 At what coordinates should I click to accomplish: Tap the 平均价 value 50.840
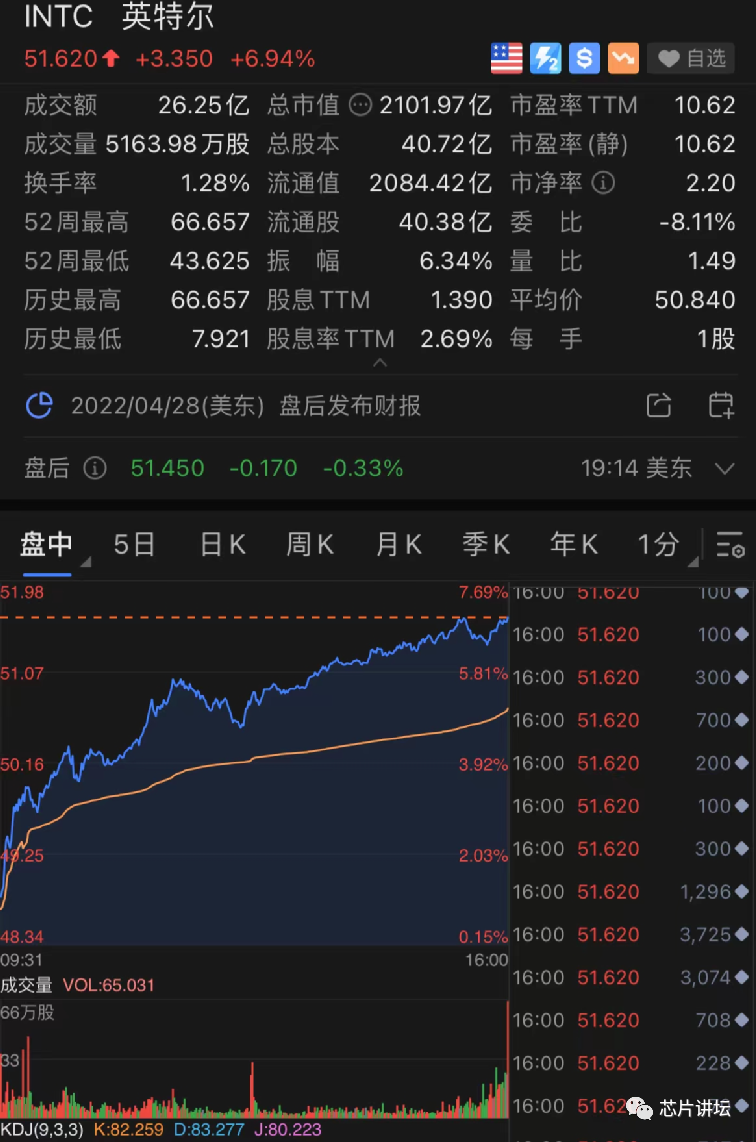[x=695, y=300]
